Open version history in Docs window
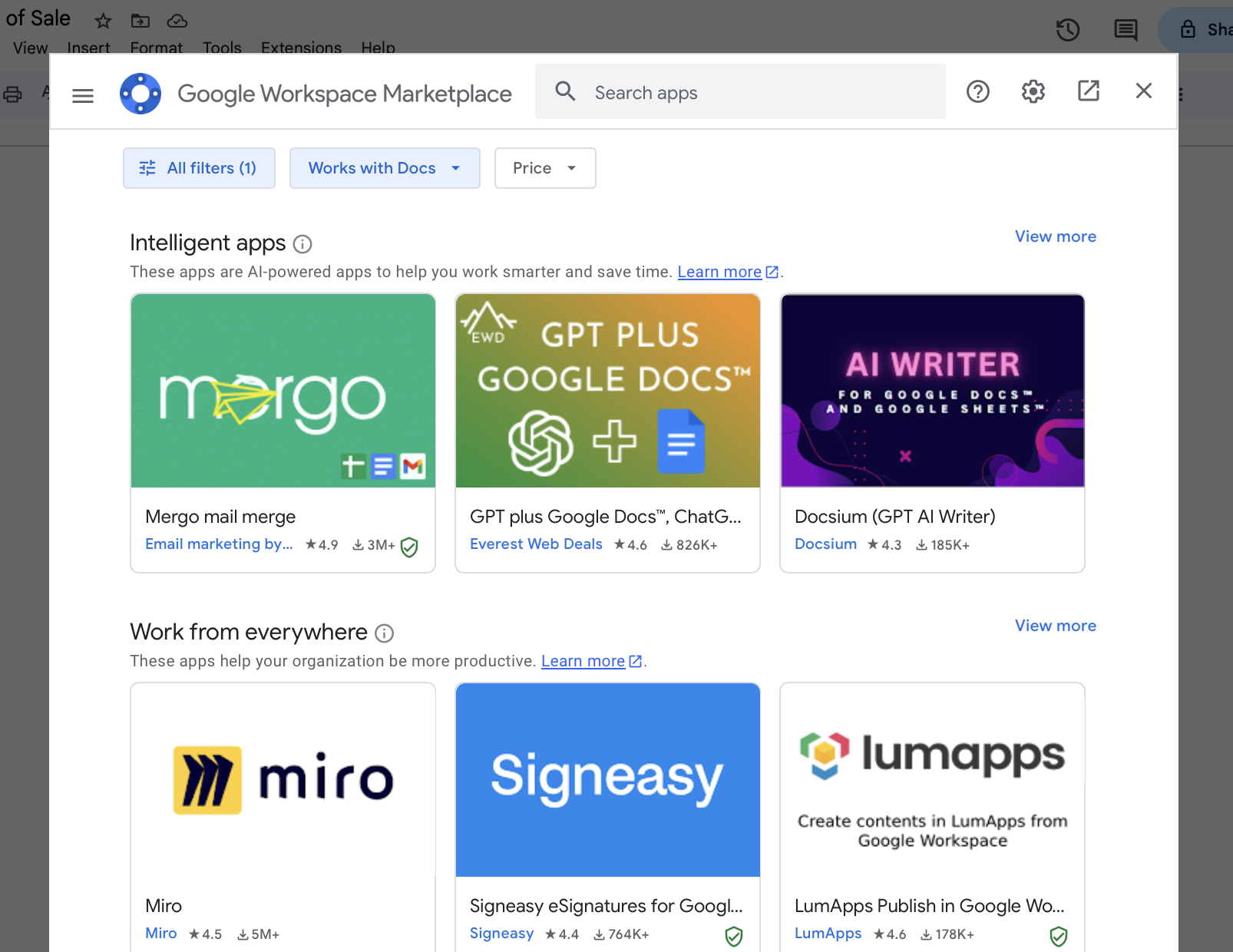1233x952 pixels. click(1068, 30)
